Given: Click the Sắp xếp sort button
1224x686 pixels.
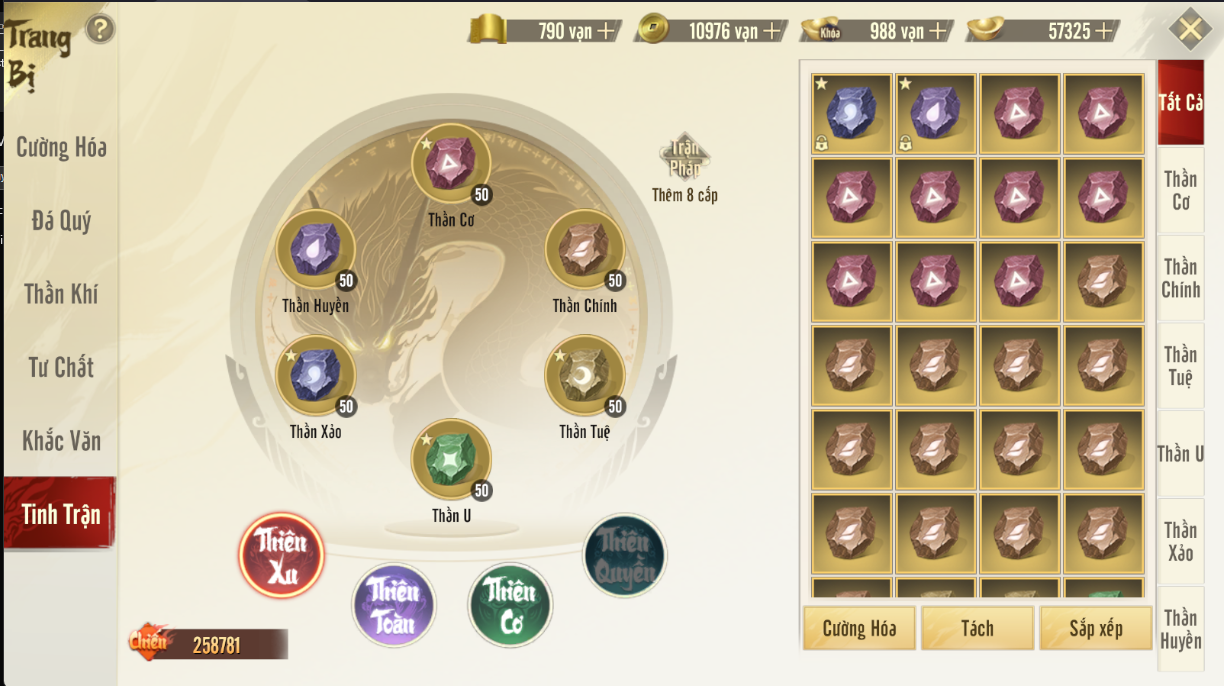Looking at the screenshot, I should (1096, 628).
